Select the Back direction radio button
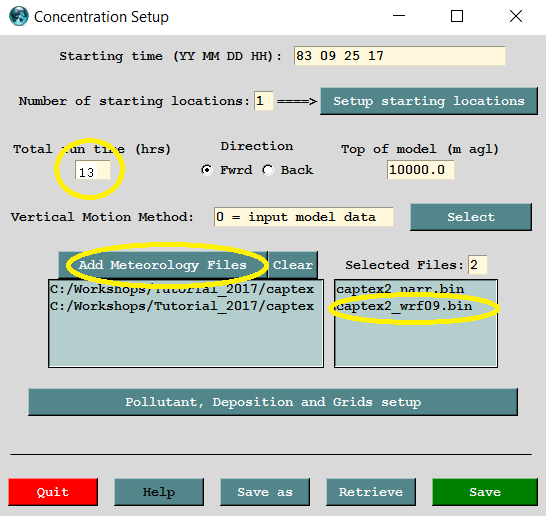546x516 pixels. (268, 170)
